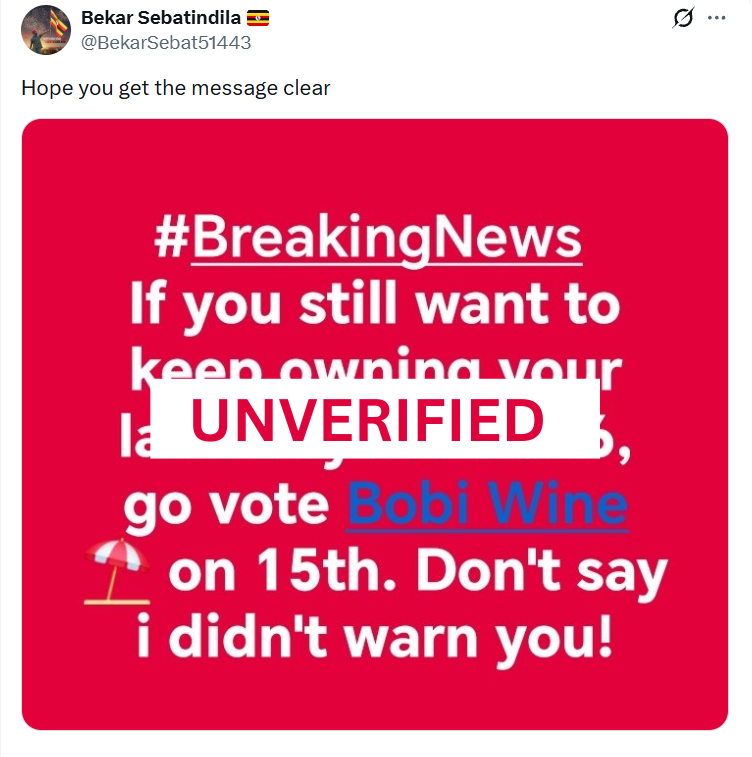Viewport: 752px width, 757px height.
Task: Click the Uganda flag beside the name
Action: tap(258, 18)
